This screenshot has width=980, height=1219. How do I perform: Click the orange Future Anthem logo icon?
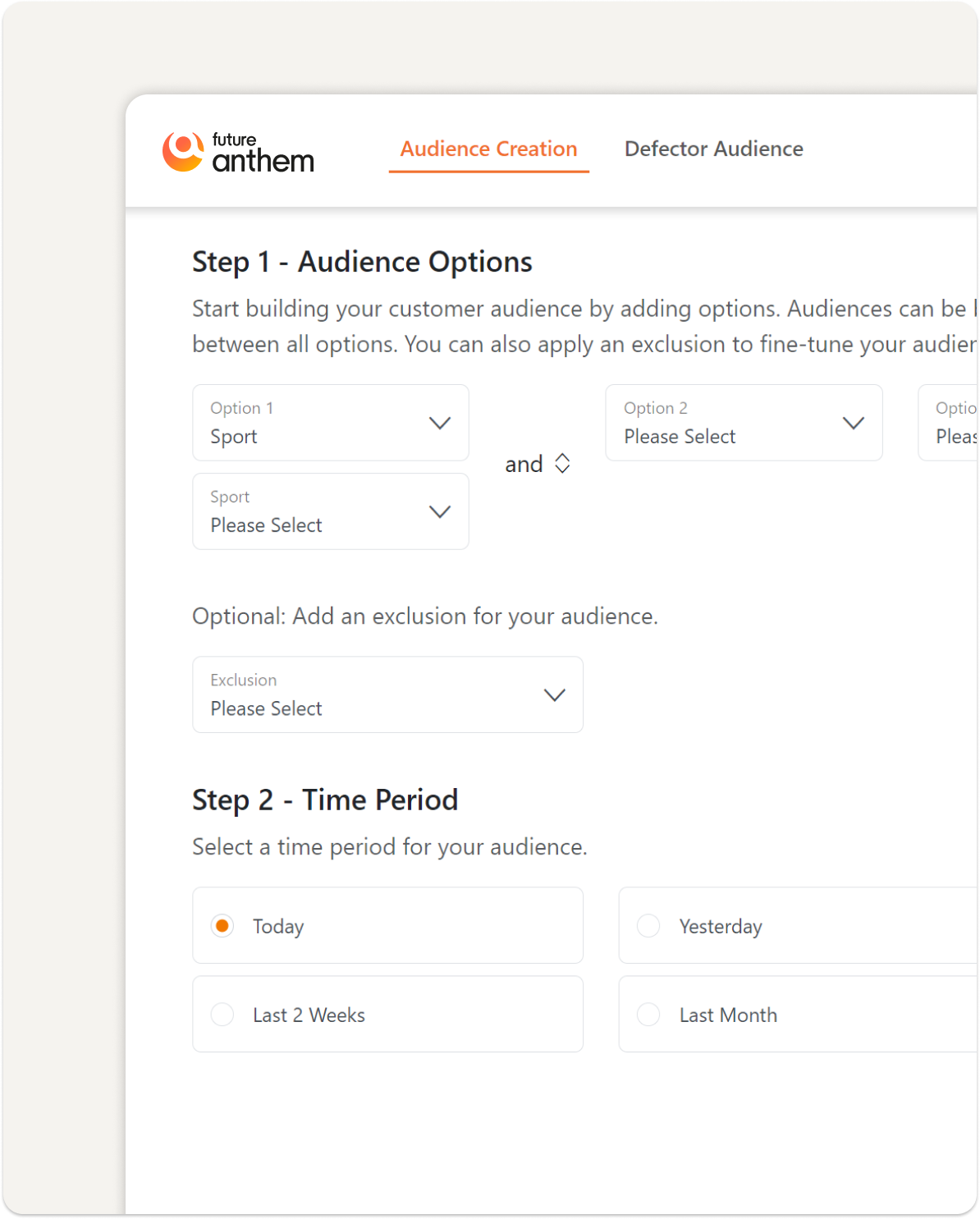tap(182, 151)
